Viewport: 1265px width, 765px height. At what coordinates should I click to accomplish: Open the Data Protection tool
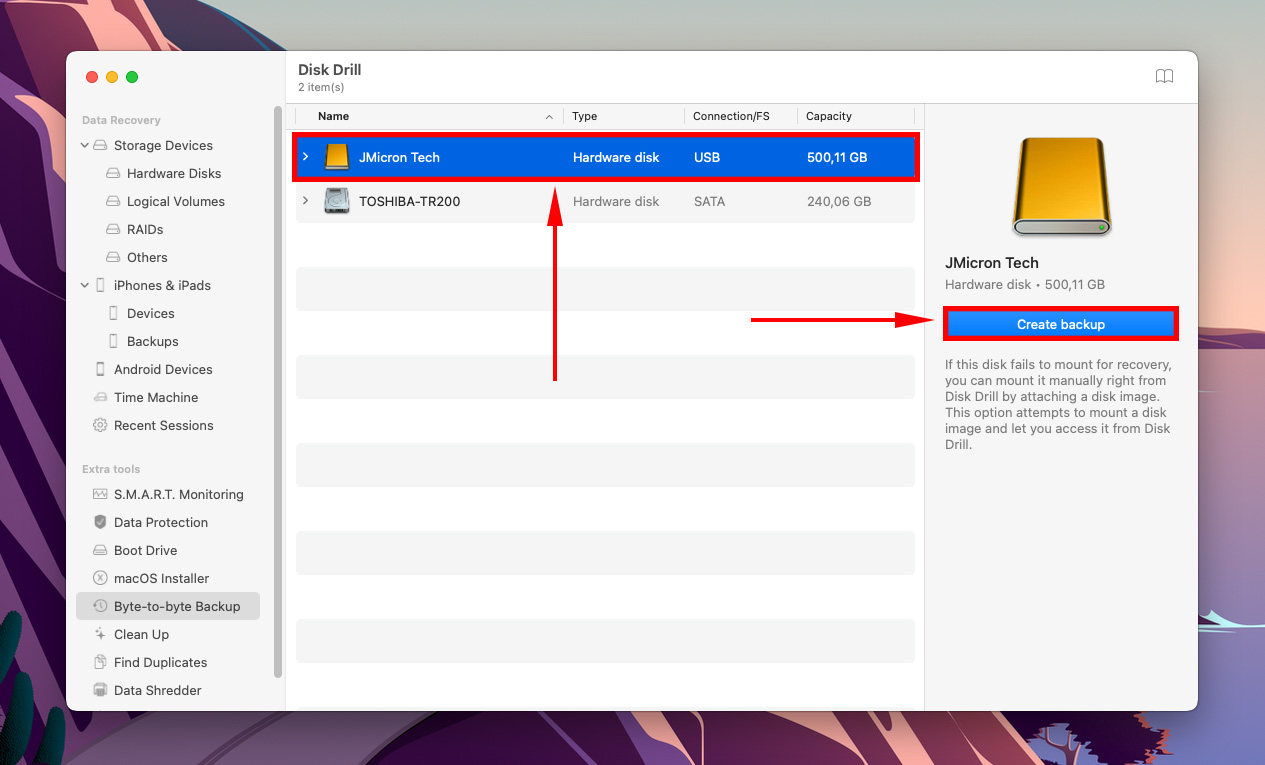click(x=160, y=522)
